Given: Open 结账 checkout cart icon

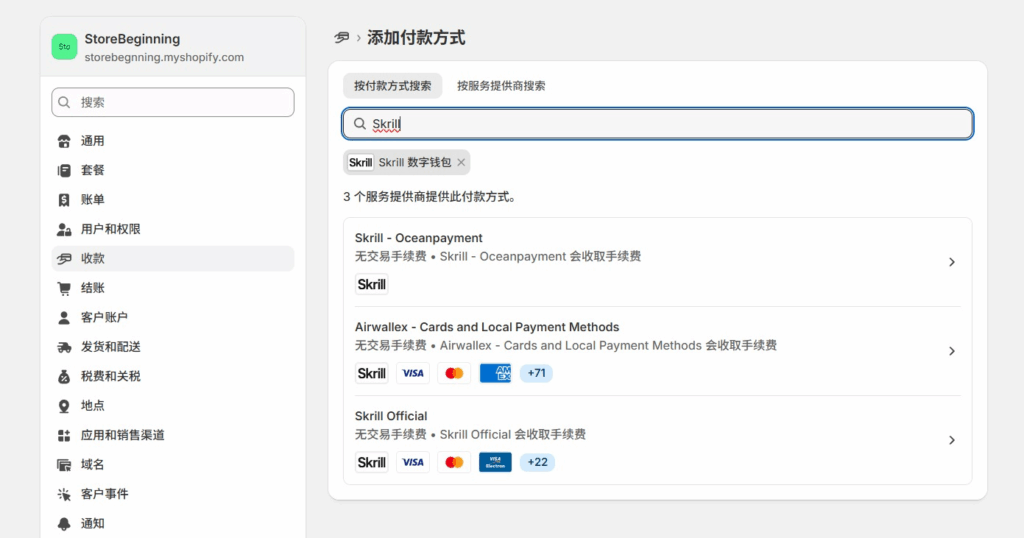Looking at the screenshot, I should (65, 288).
